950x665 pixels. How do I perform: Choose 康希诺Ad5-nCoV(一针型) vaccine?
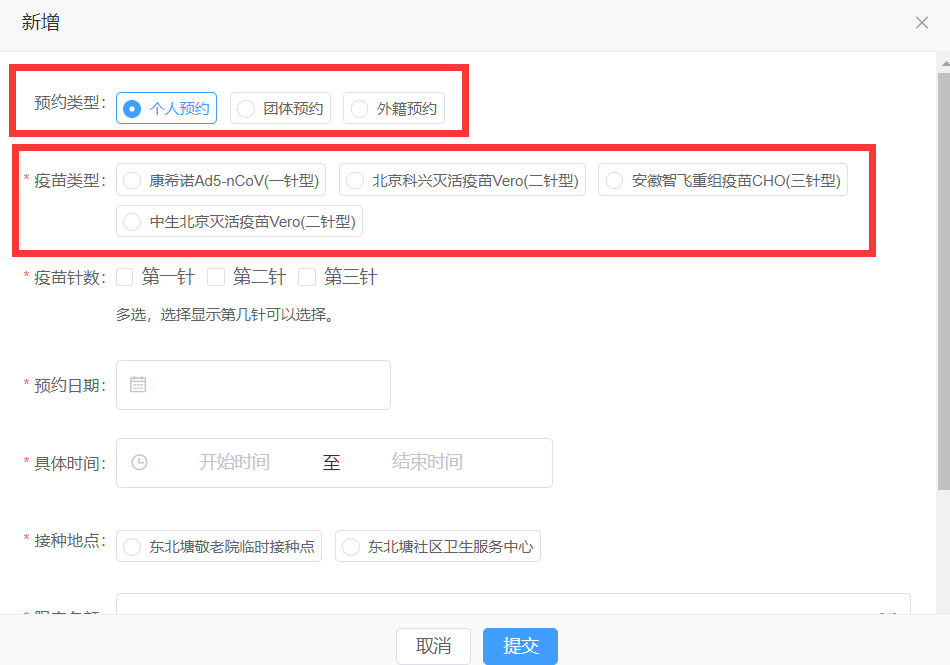(x=221, y=180)
